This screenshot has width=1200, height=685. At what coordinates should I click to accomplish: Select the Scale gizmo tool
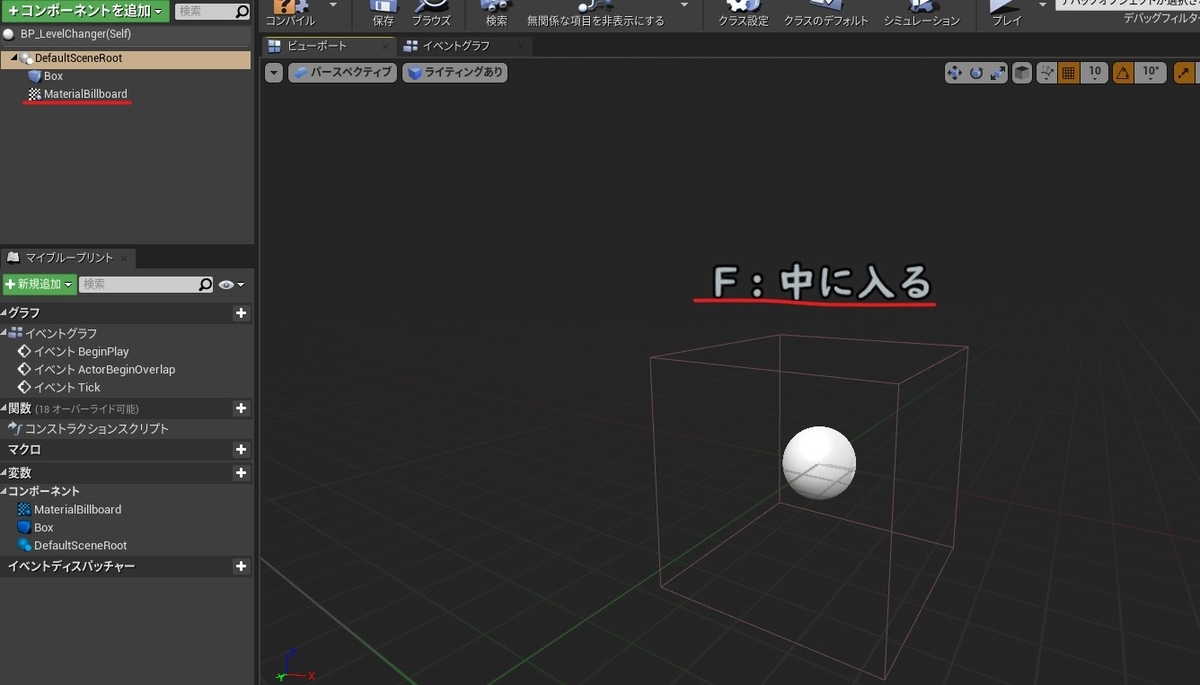point(996,73)
